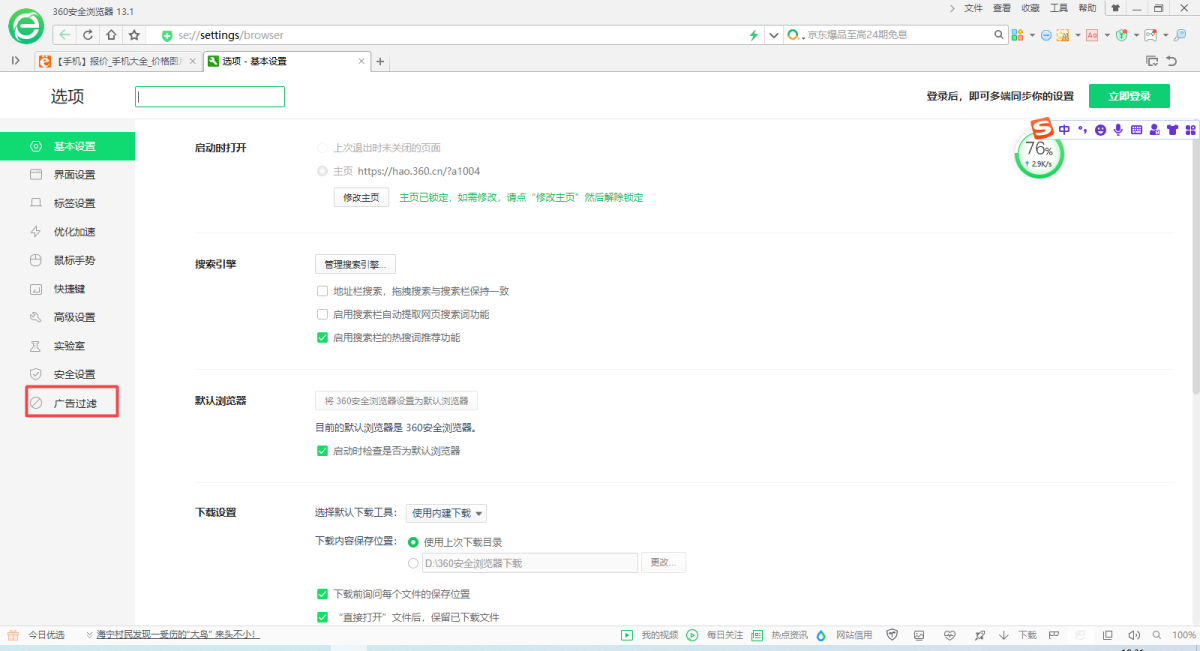The height and width of the screenshot is (651, 1200).
Task: Open downloads from the status bar
Action: point(1027,635)
